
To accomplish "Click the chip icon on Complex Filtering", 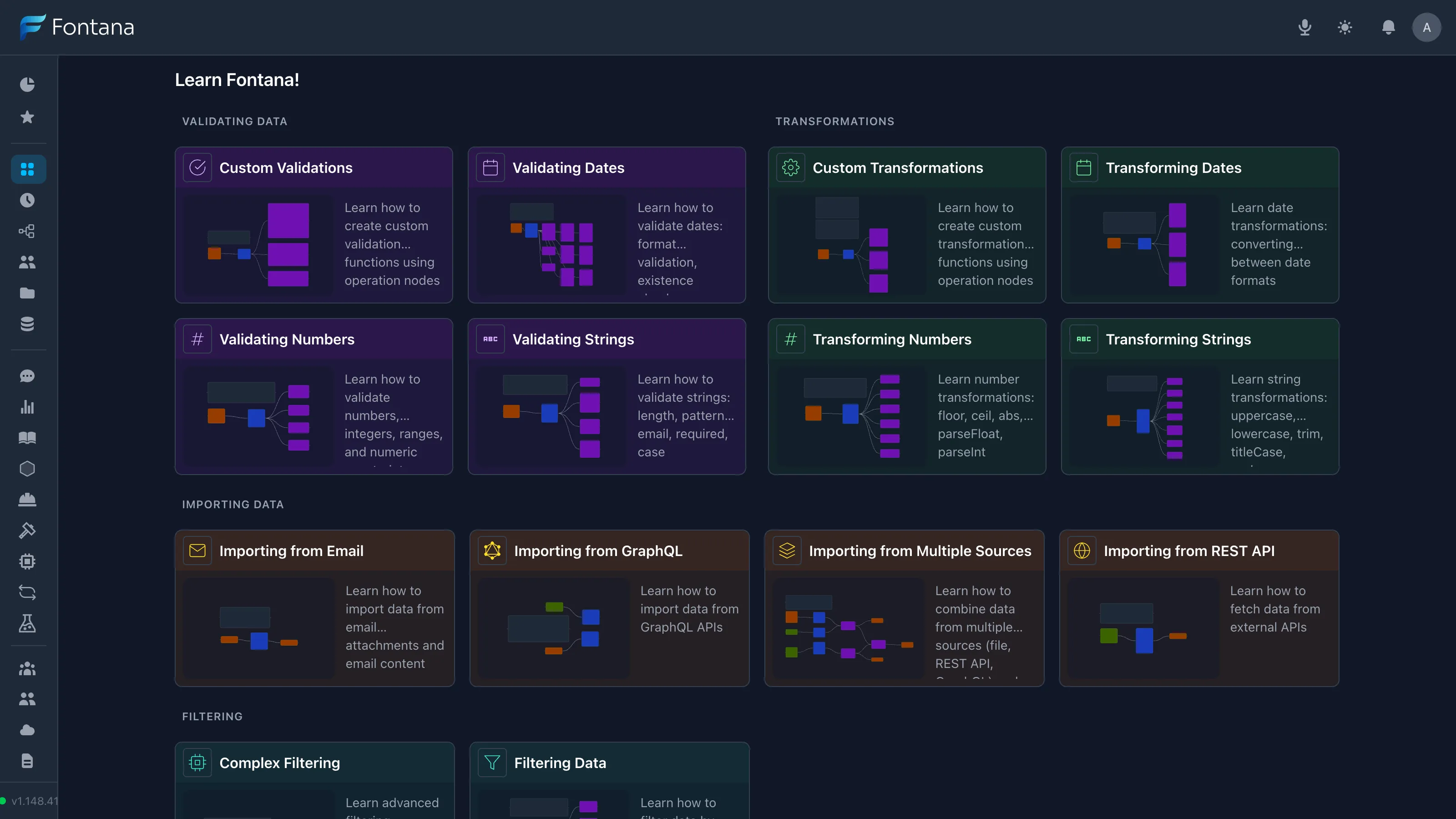I will click(197, 763).
